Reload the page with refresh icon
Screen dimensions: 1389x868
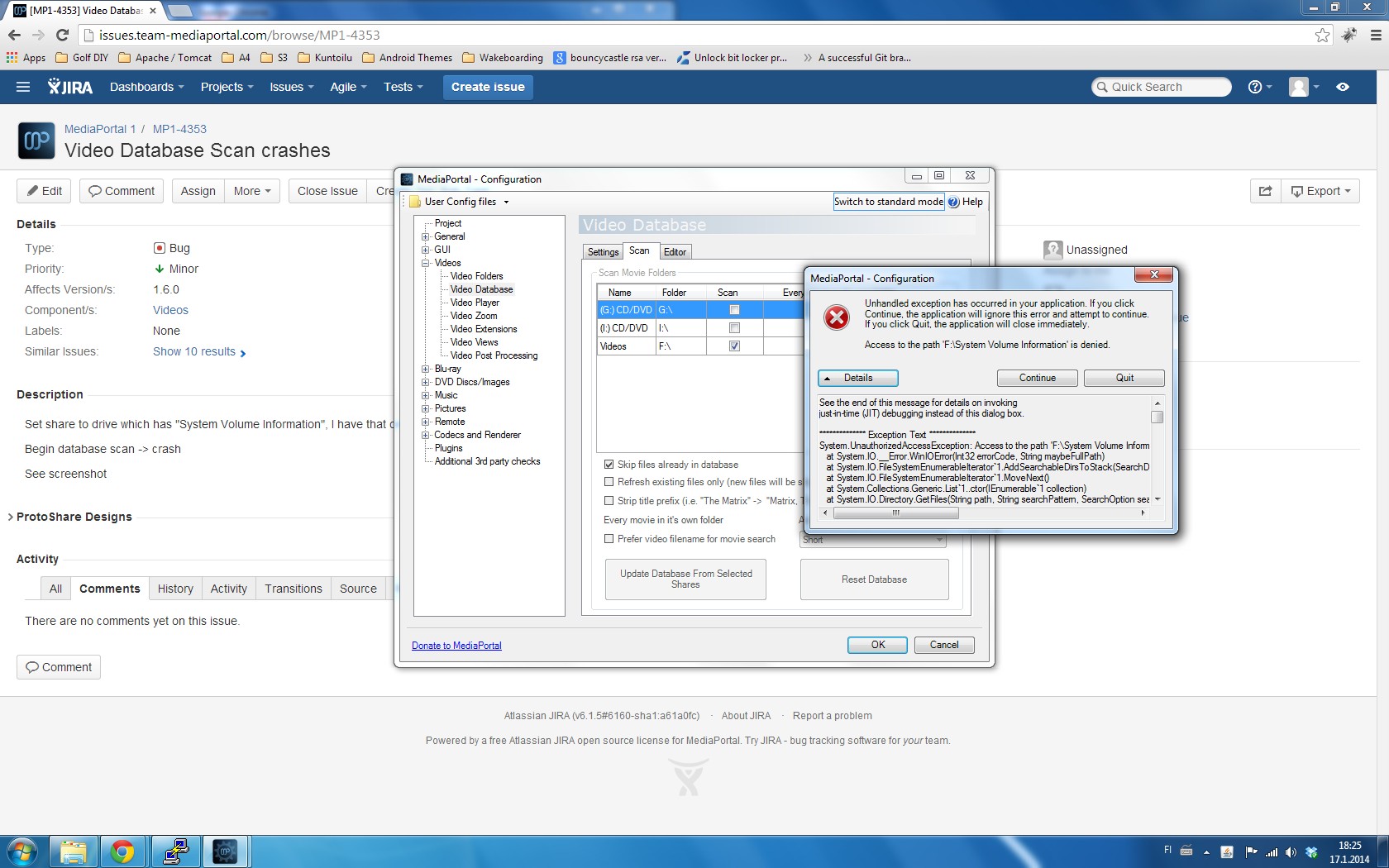pos(62,35)
